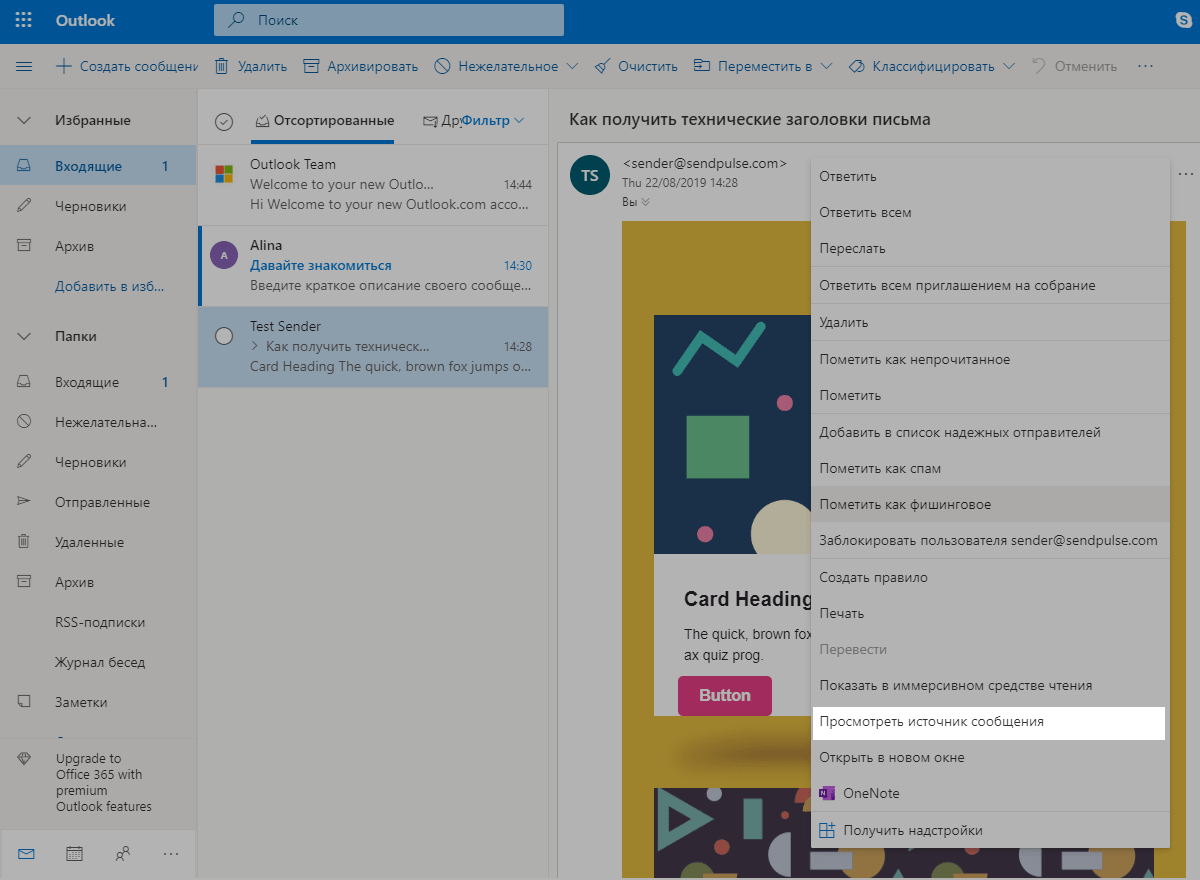
Task: Click the Archive toolbar button
Action: (359, 66)
